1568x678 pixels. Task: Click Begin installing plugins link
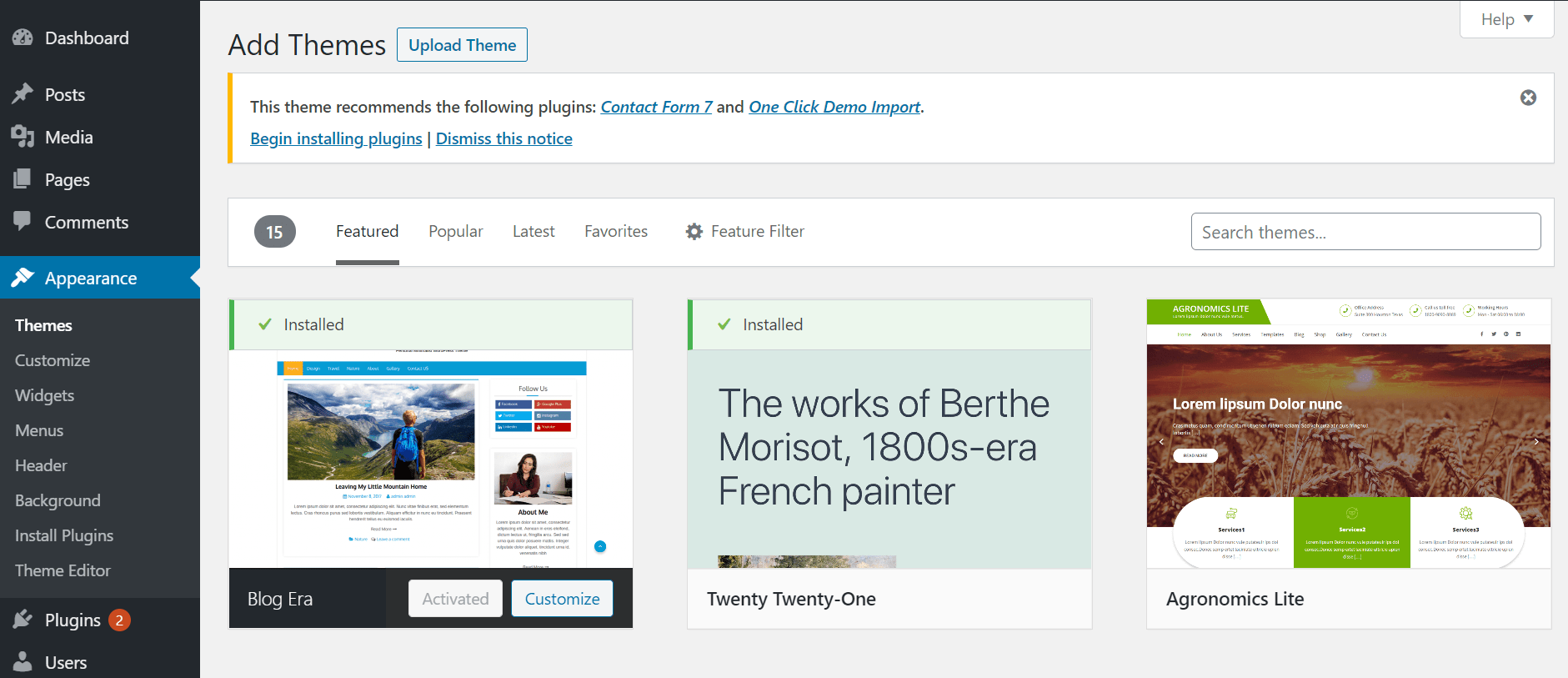point(336,138)
